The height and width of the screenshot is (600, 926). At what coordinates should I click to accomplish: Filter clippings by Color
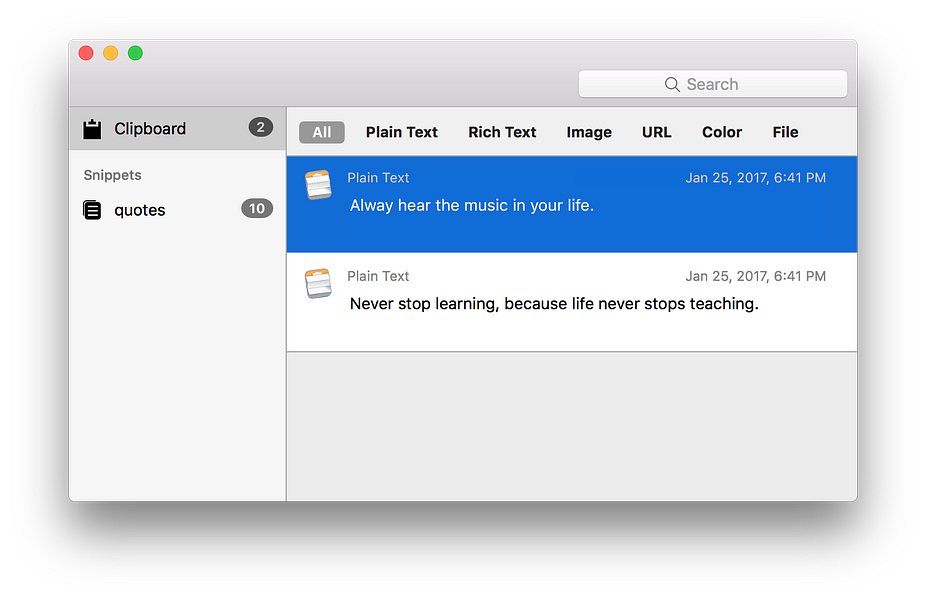point(722,132)
